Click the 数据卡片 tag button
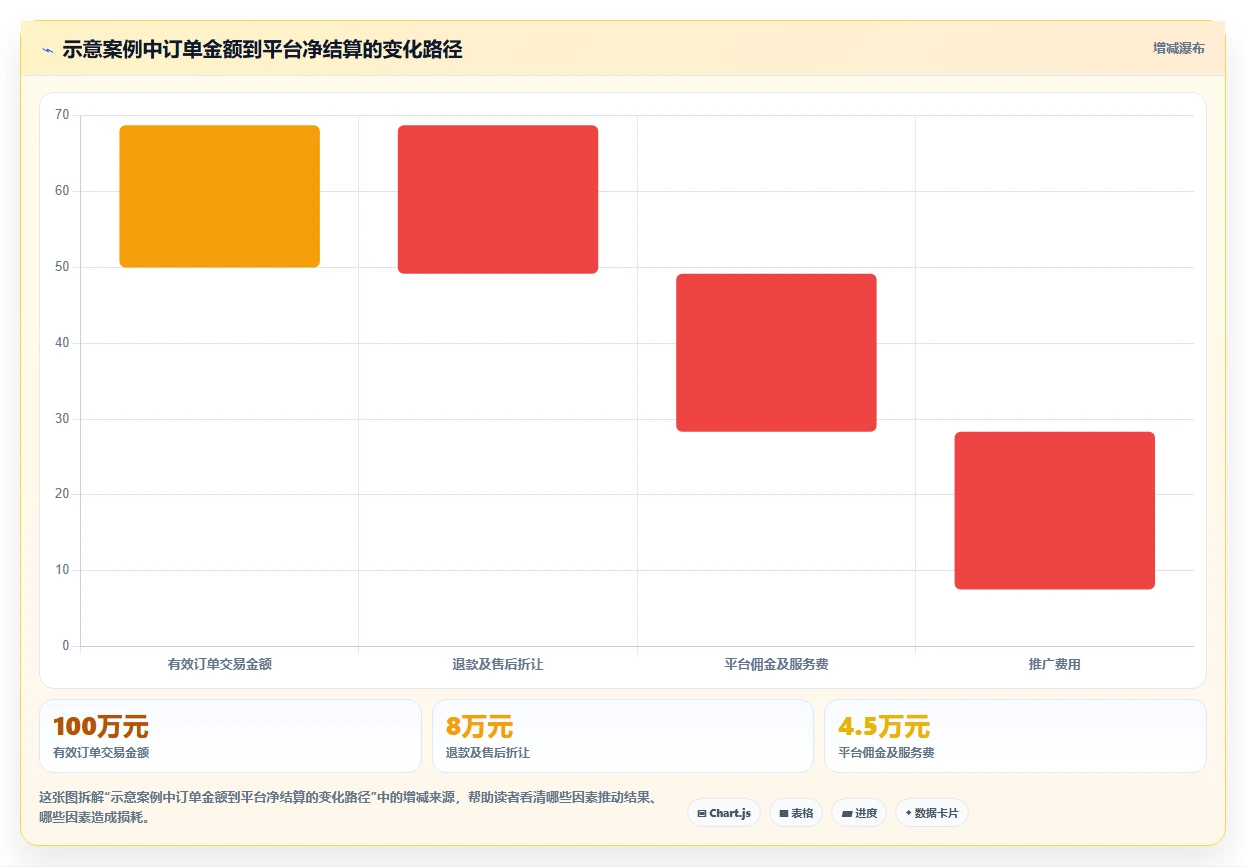 tap(932, 813)
